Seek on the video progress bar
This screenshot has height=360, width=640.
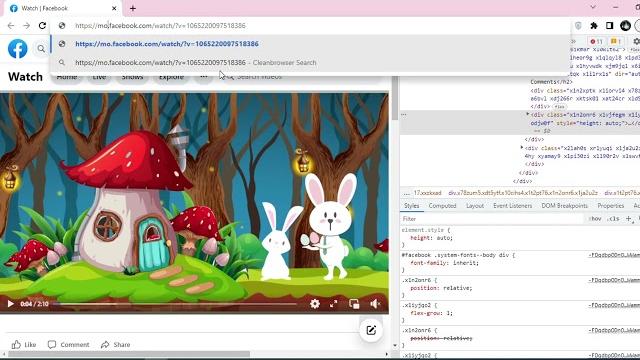tap(175, 304)
